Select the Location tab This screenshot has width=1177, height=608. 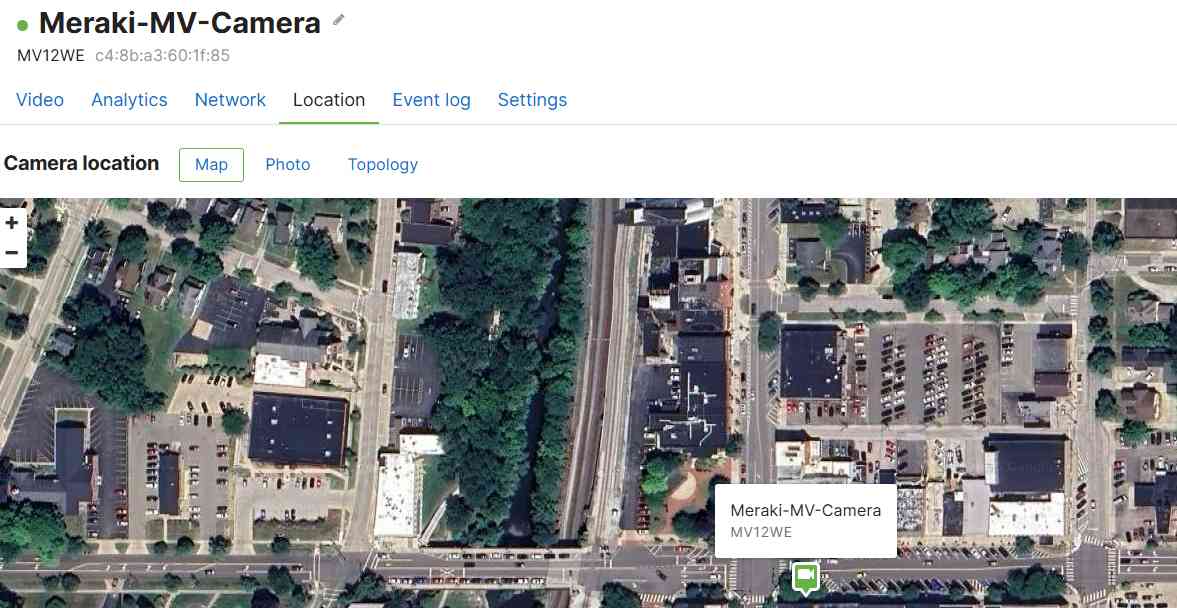coord(329,100)
